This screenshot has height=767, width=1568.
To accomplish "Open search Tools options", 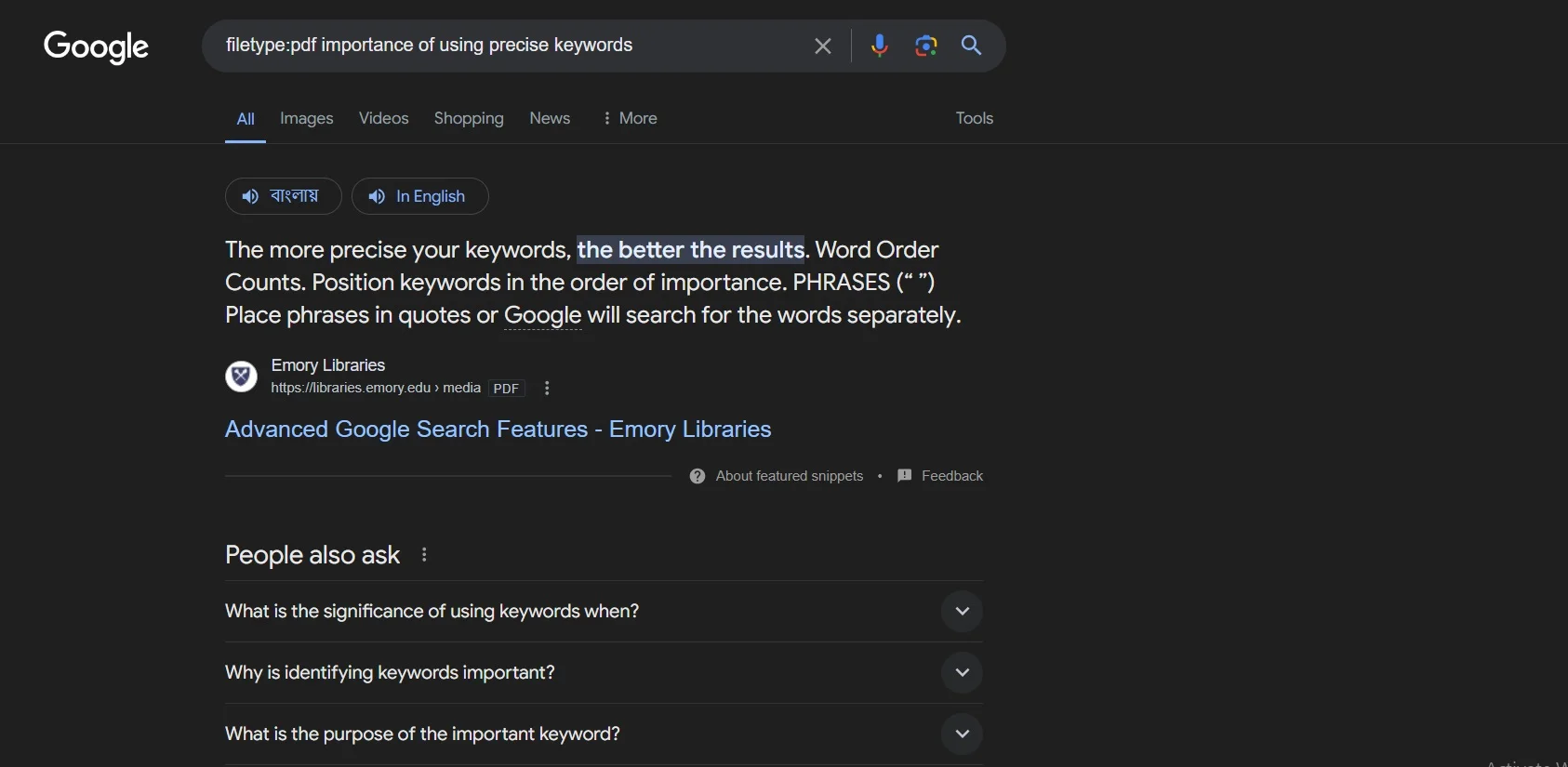I will pos(975,118).
